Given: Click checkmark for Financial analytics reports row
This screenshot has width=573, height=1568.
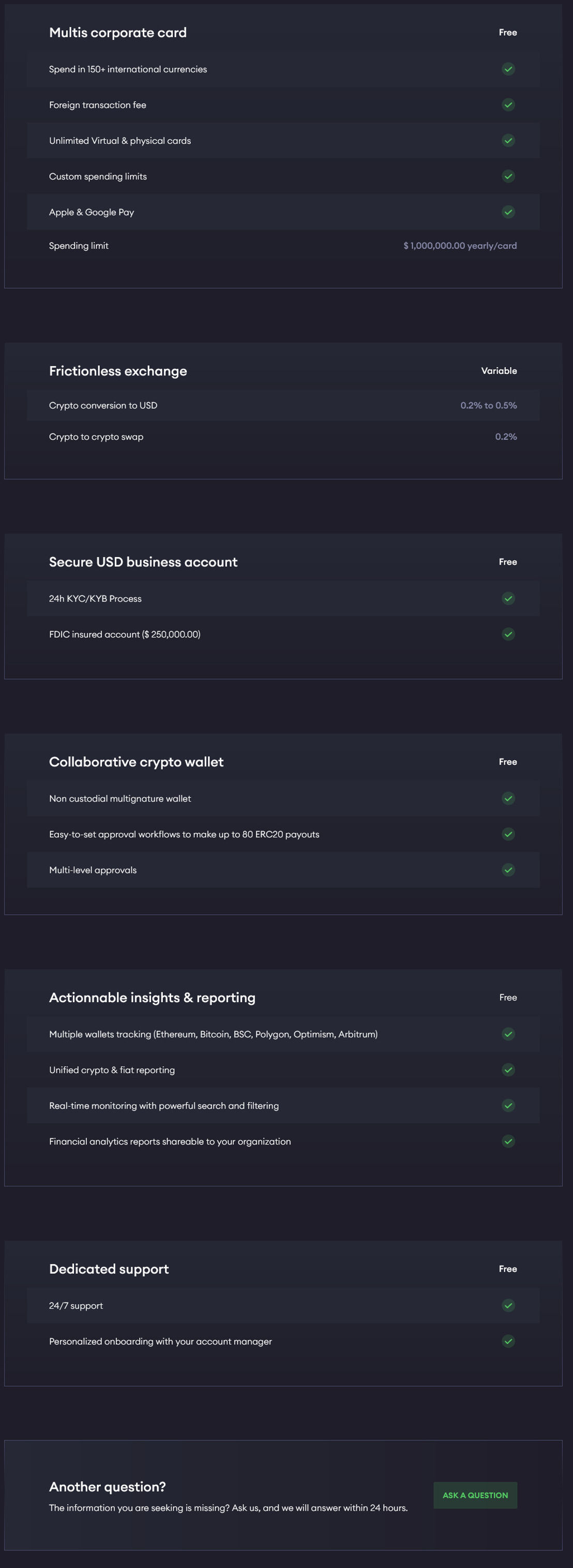Looking at the screenshot, I should click(508, 1141).
